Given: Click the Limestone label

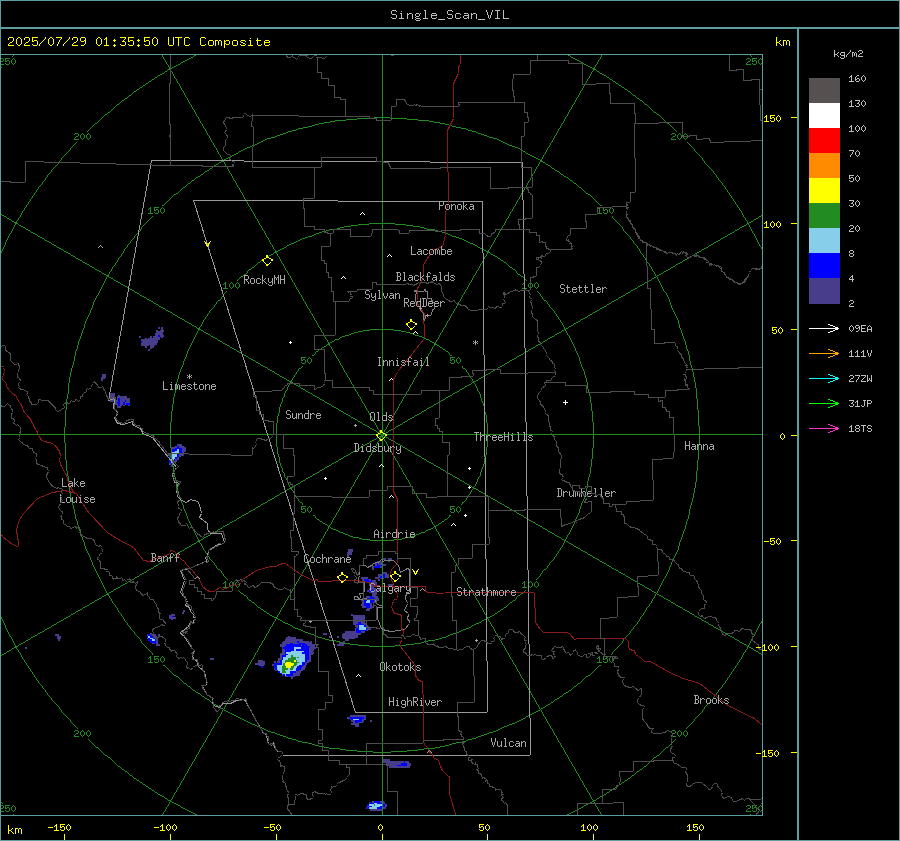Looking at the screenshot, I should pyautogui.click(x=189, y=386).
